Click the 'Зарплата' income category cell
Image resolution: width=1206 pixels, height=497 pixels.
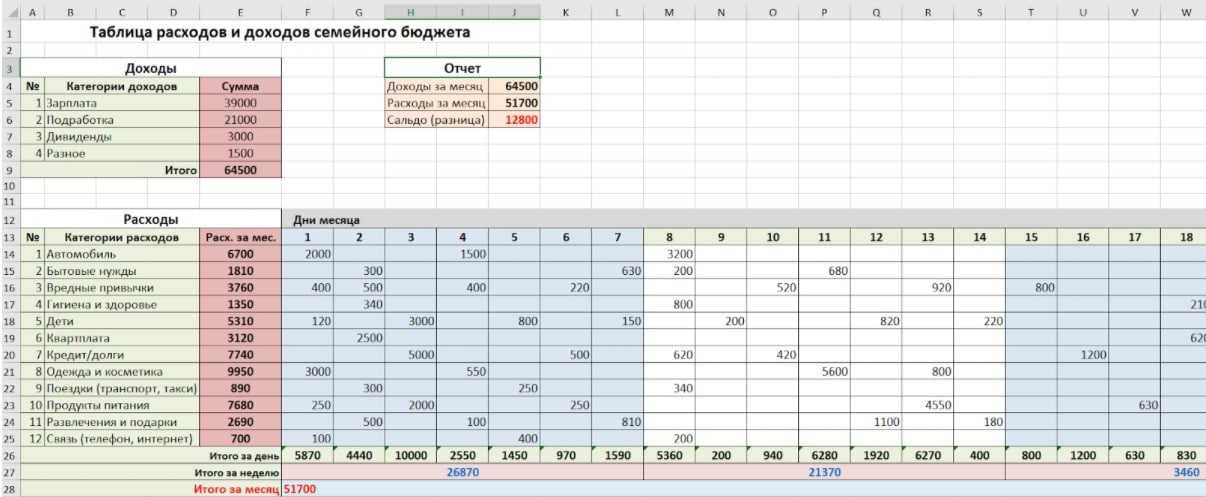click(x=72, y=103)
